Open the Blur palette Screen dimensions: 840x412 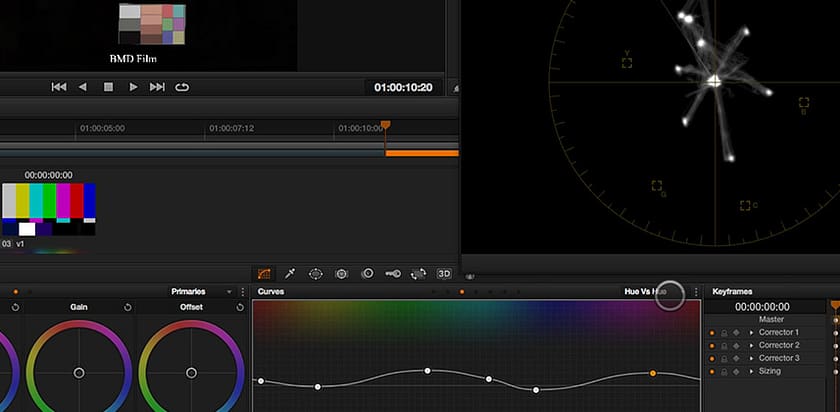pos(367,274)
